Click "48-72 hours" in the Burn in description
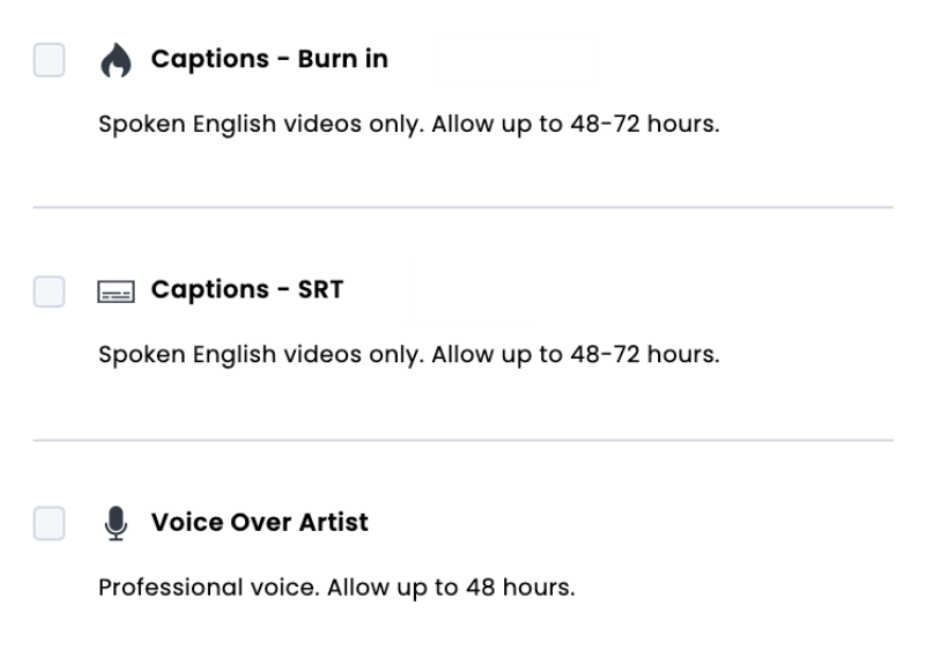Viewport: 940px width, 654px height. pyautogui.click(x=643, y=124)
